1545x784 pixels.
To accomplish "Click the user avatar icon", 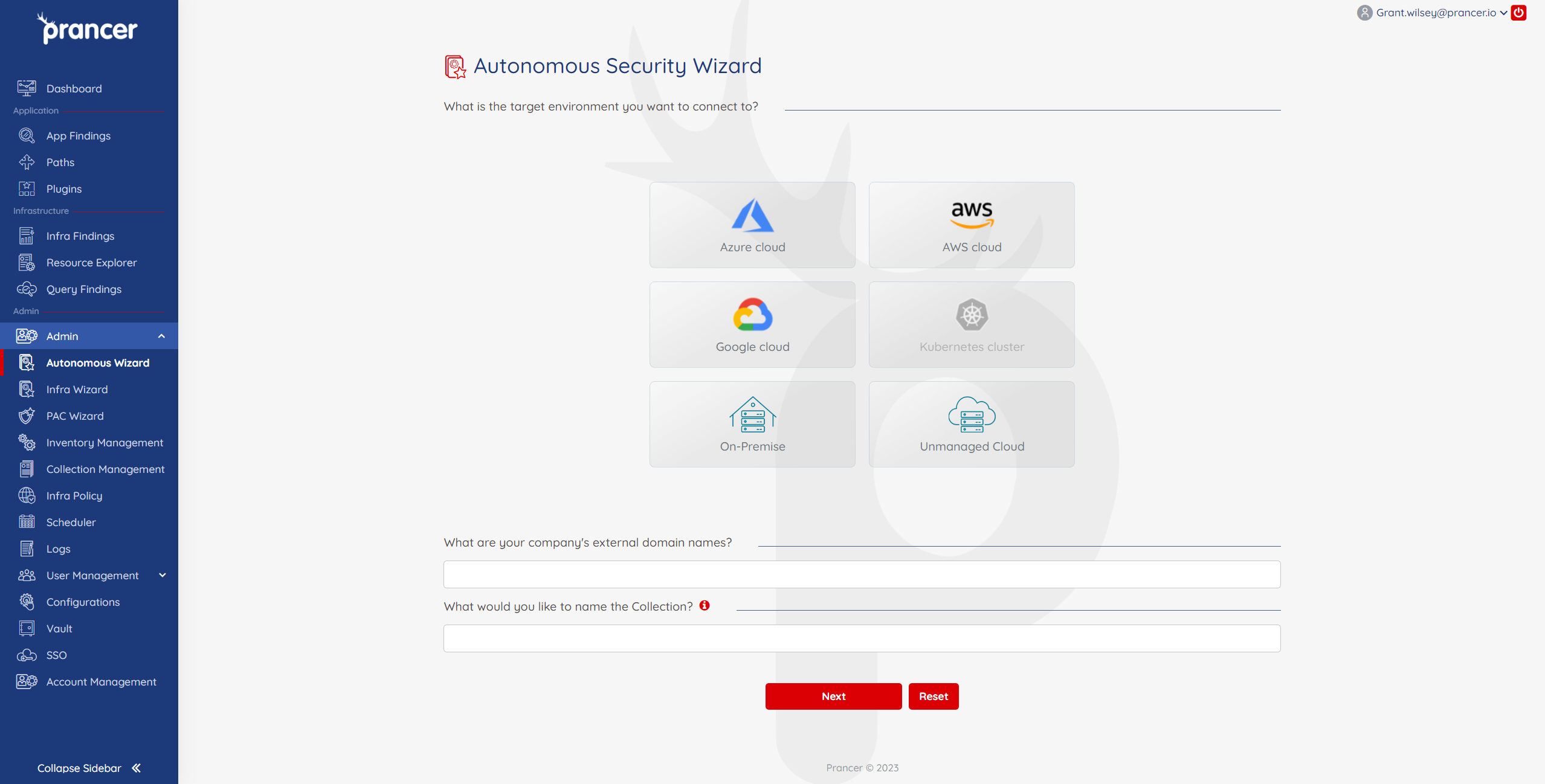I will click(1364, 13).
